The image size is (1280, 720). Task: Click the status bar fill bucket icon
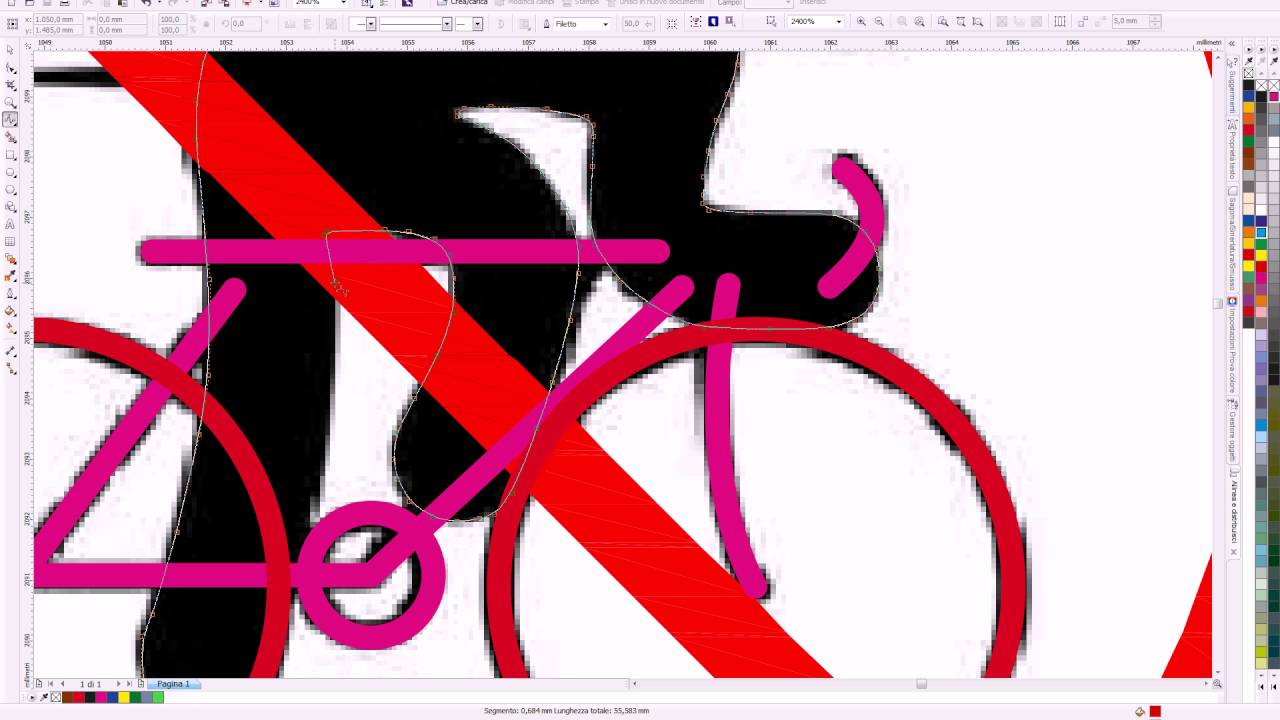coord(1139,711)
